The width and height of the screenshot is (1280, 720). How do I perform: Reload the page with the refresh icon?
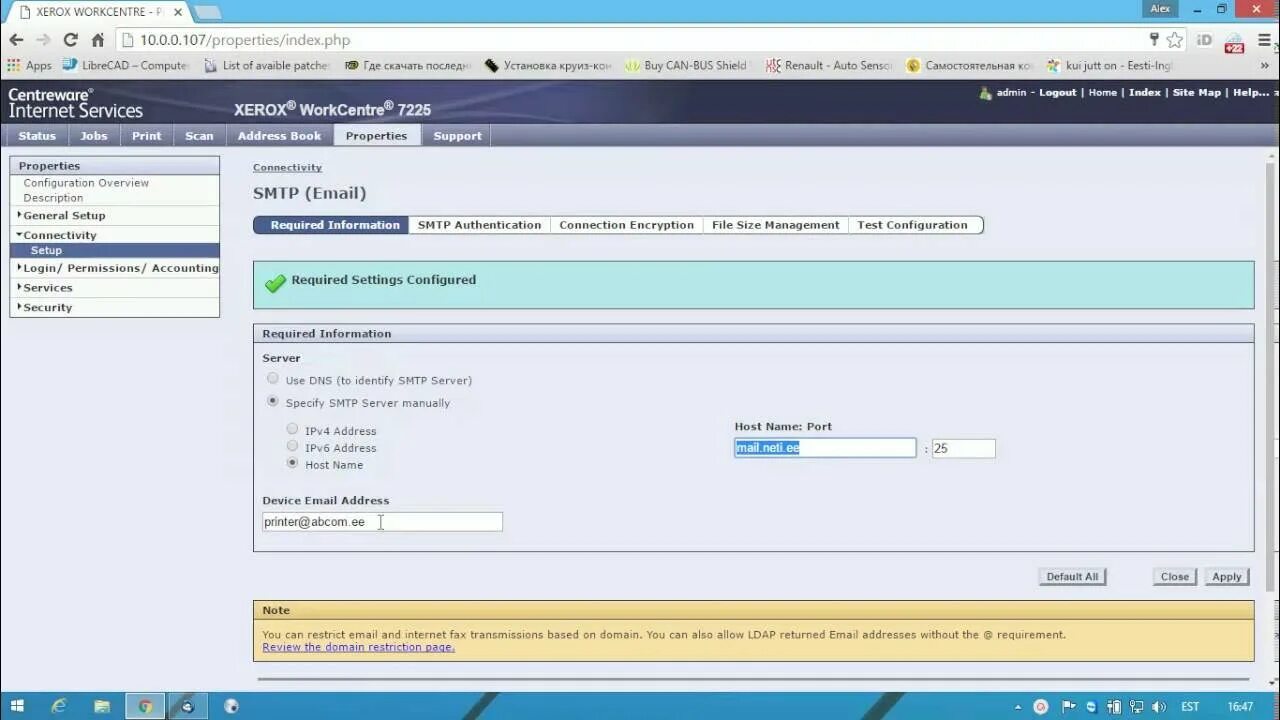(70, 40)
